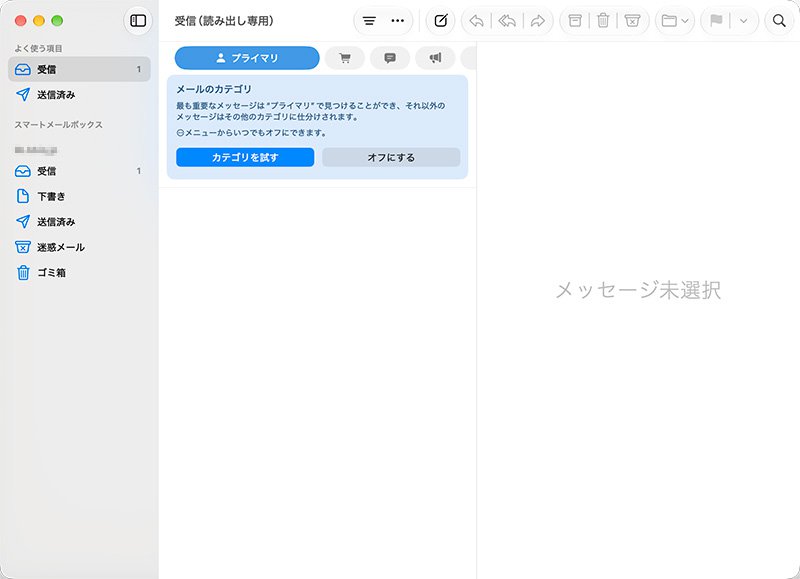Open the message filter icon
The image size is (800, 579).
369,21
